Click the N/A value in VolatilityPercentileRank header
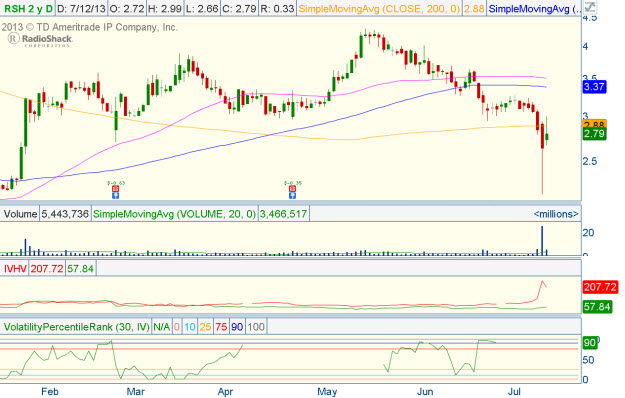This screenshot has height=398, width=625. (x=161, y=327)
